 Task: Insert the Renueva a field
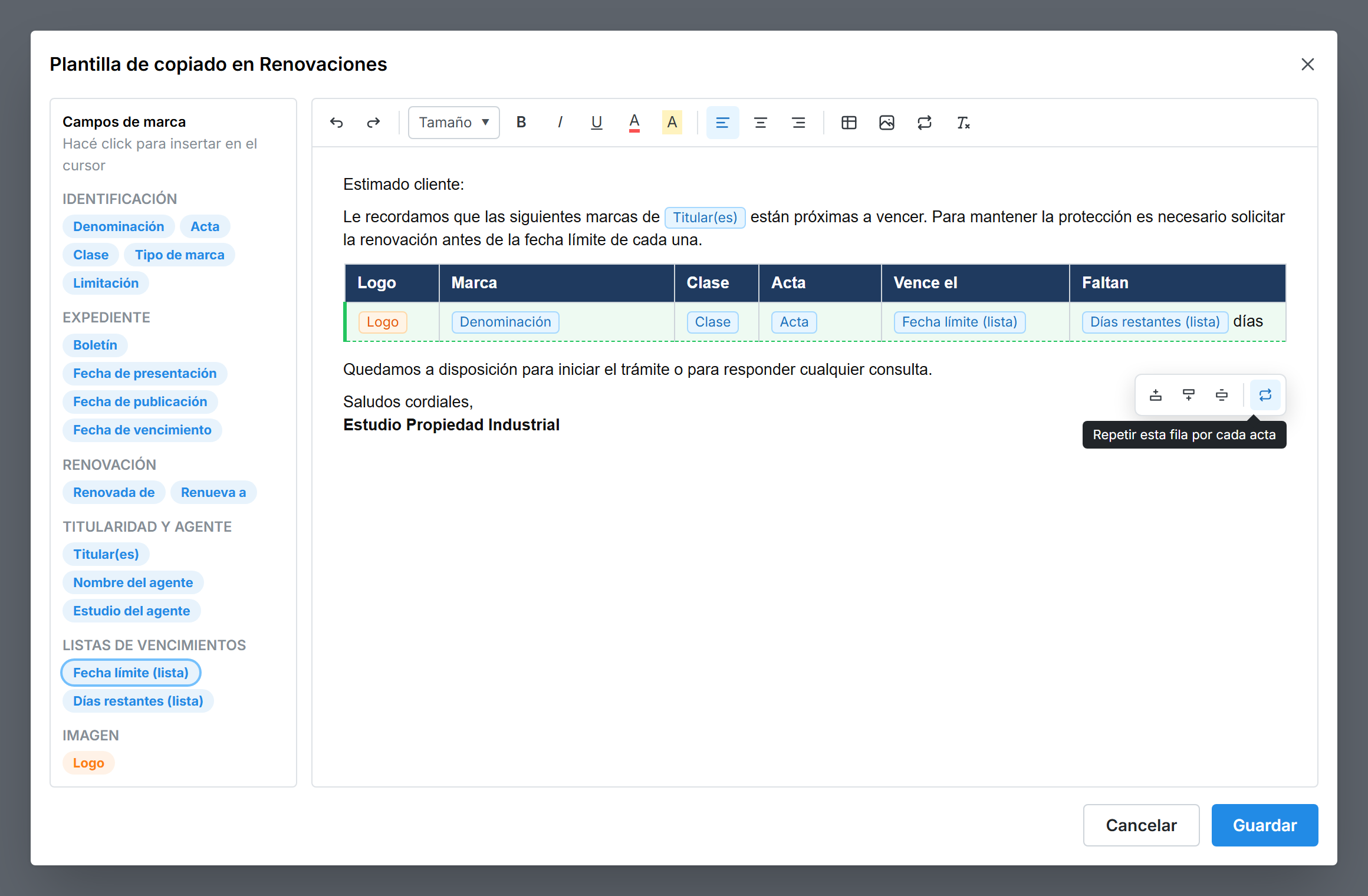[213, 492]
